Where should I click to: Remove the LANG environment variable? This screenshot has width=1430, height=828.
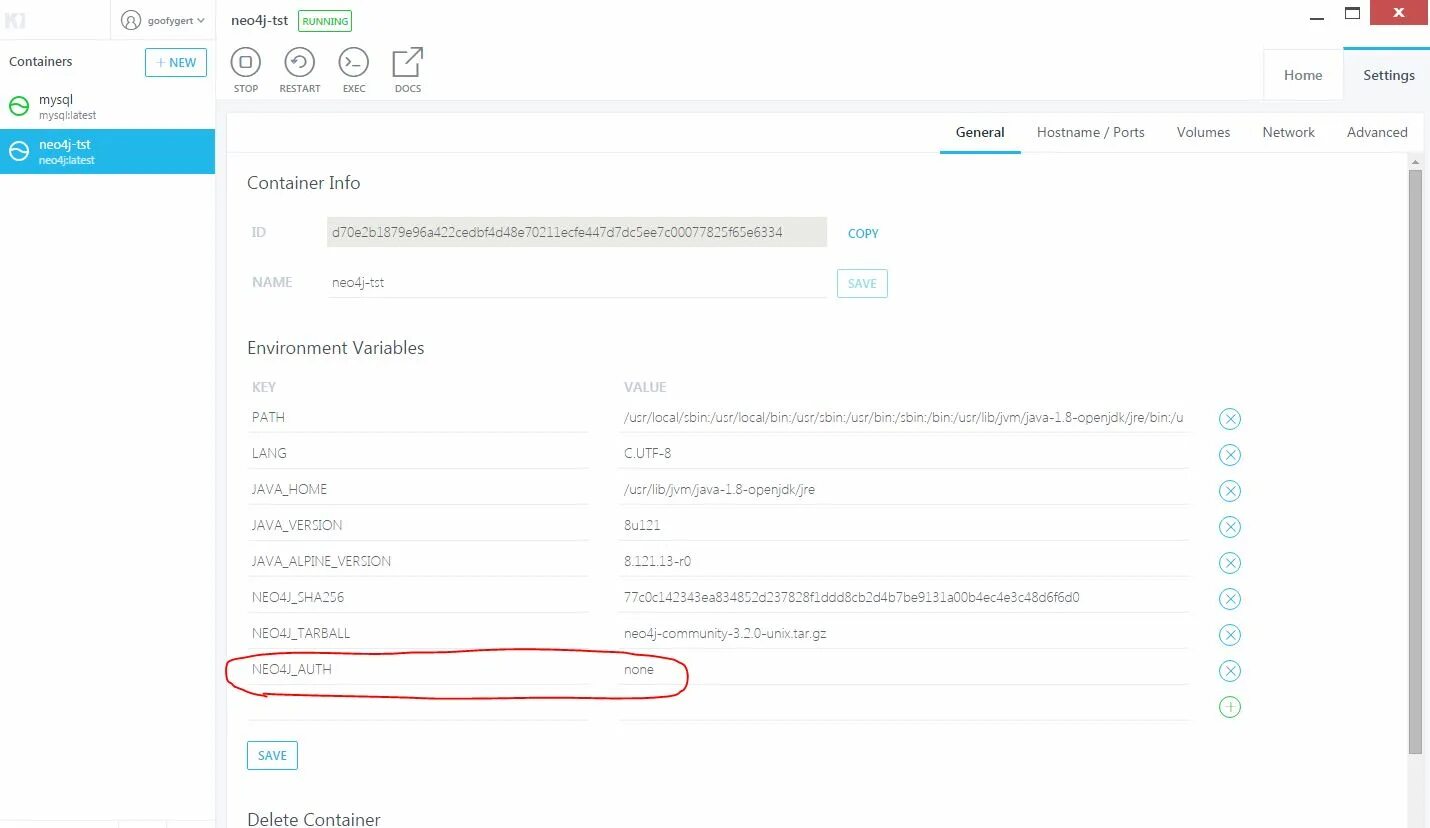tap(1230, 455)
